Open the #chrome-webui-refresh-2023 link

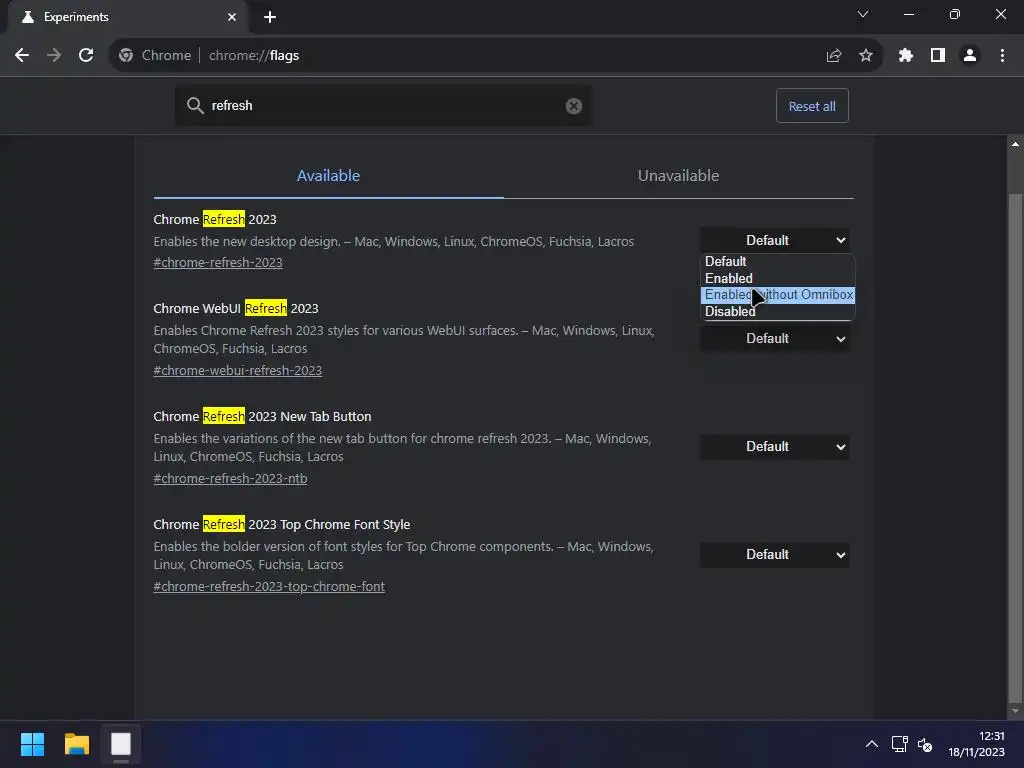click(238, 370)
